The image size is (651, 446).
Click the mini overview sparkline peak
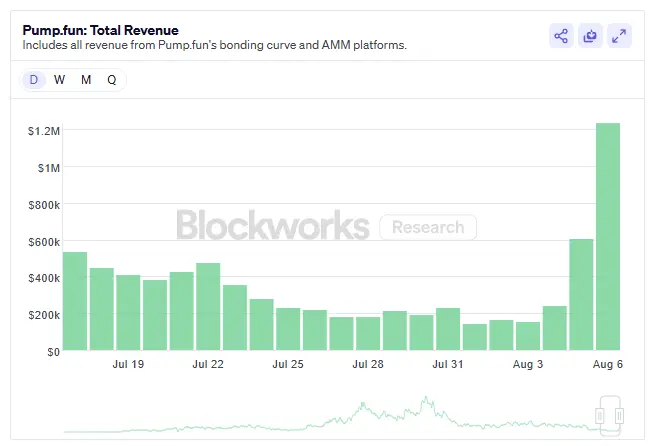pyautogui.click(x=426, y=399)
